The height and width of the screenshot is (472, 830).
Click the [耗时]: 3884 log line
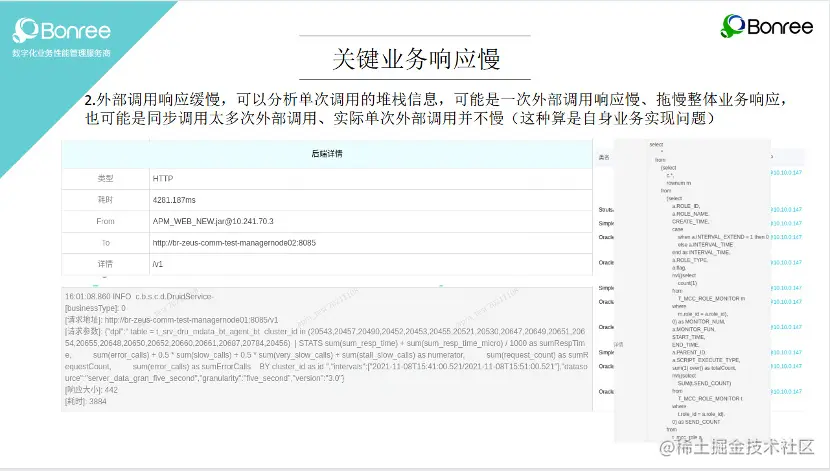point(85,401)
